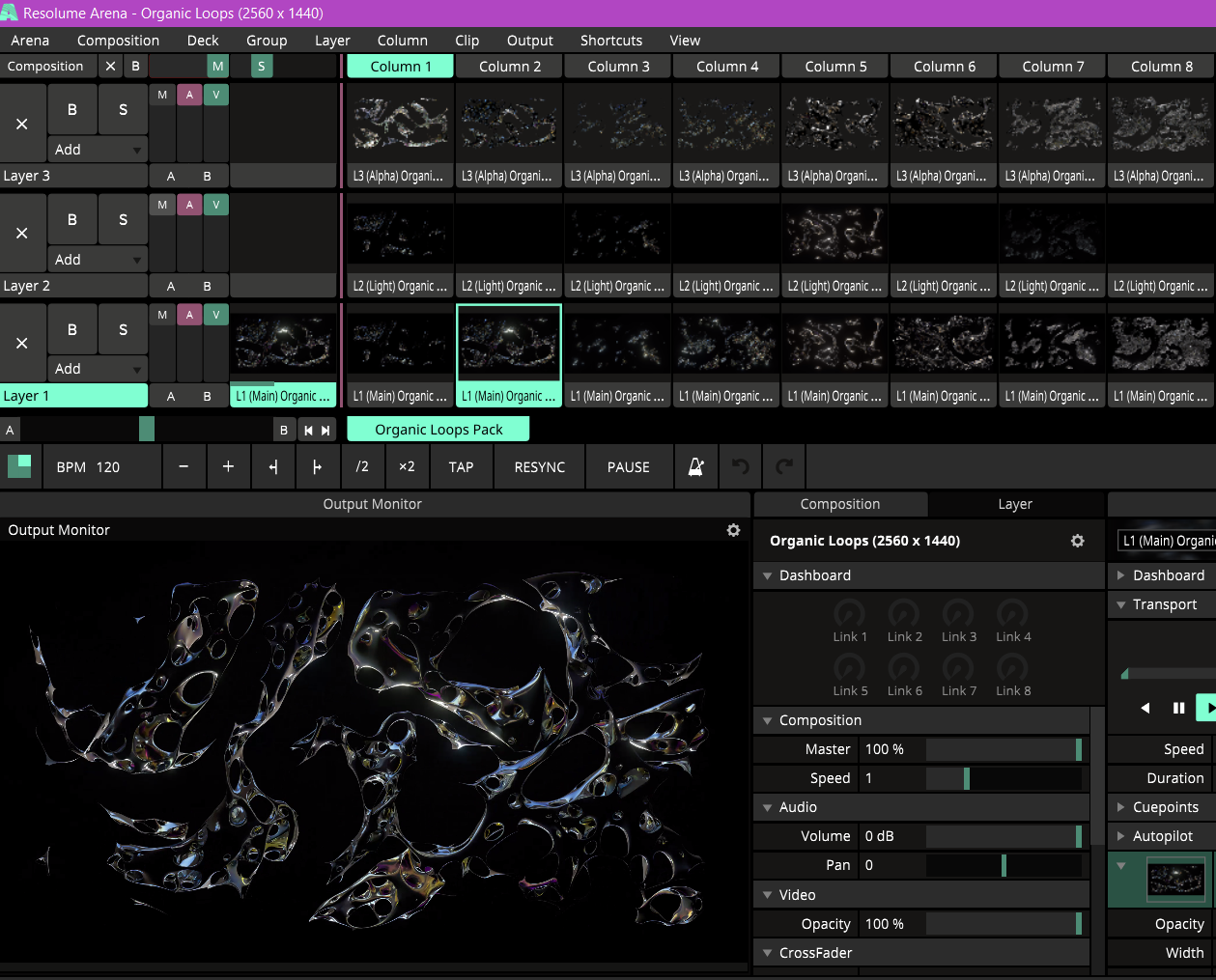Screen dimensions: 1216x980
Task: Click the PAUSE button
Action: coord(629,467)
